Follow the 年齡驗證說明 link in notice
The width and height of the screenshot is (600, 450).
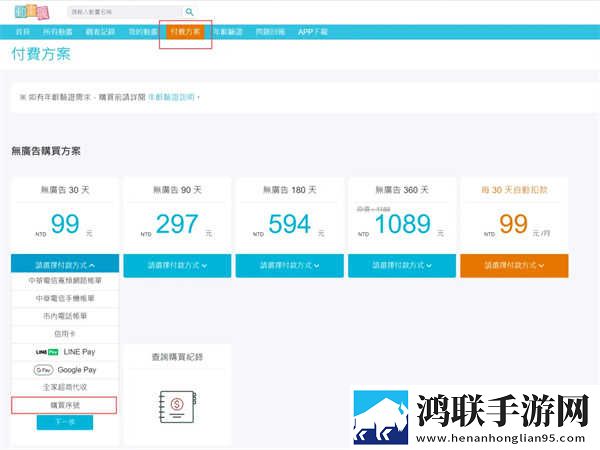pyautogui.click(x=171, y=97)
